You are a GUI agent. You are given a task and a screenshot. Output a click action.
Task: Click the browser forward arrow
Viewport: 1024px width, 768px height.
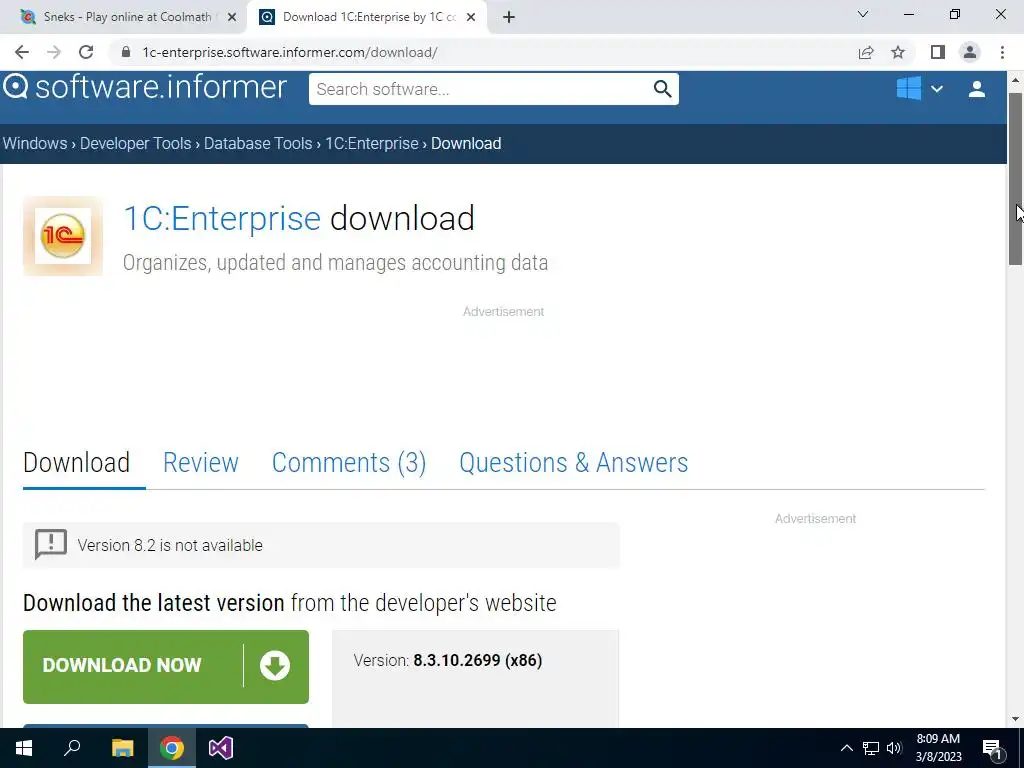tap(54, 52)
